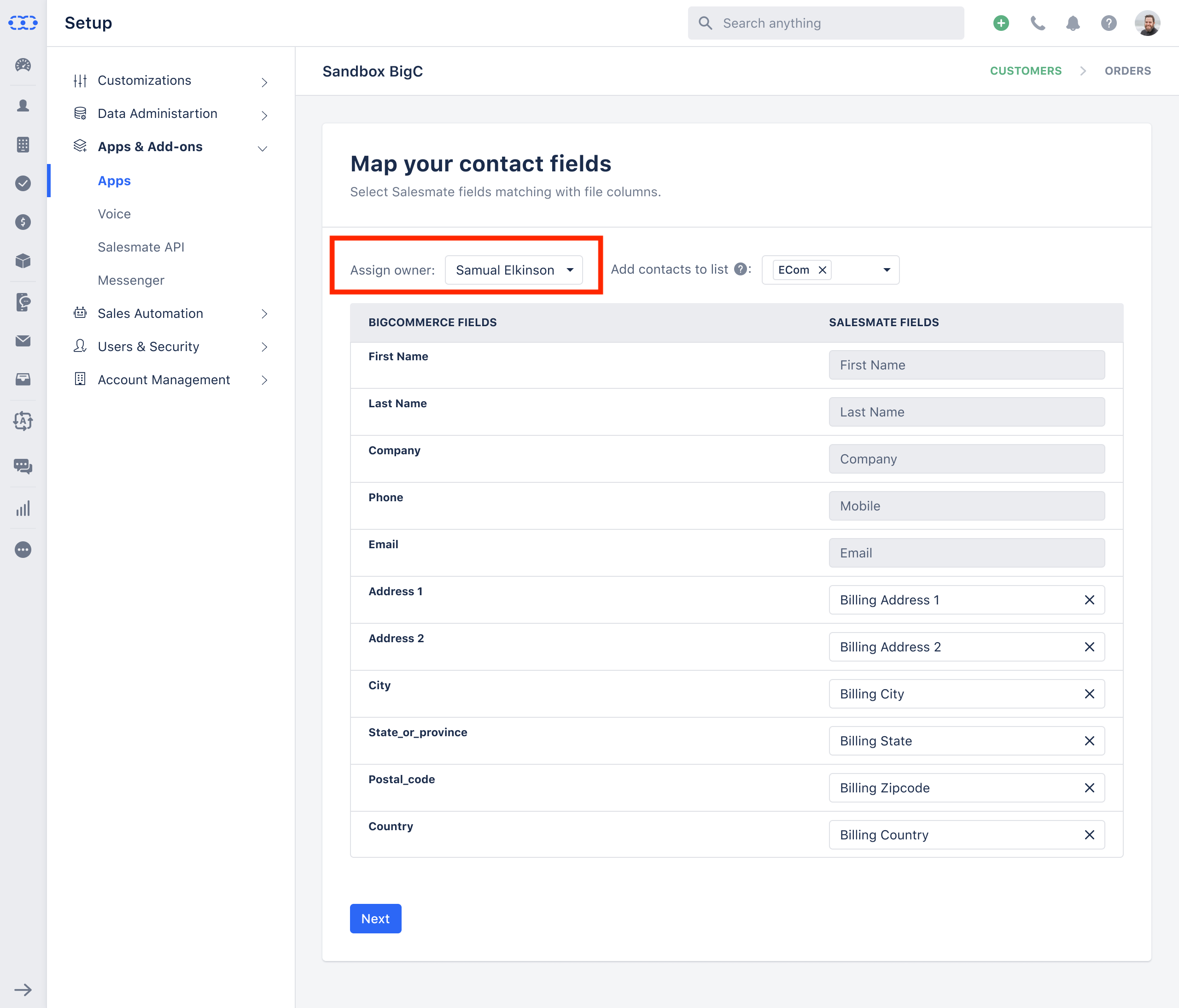Click the green quick-add plus icon
1179x1008 pixels.
(1001, 23)
